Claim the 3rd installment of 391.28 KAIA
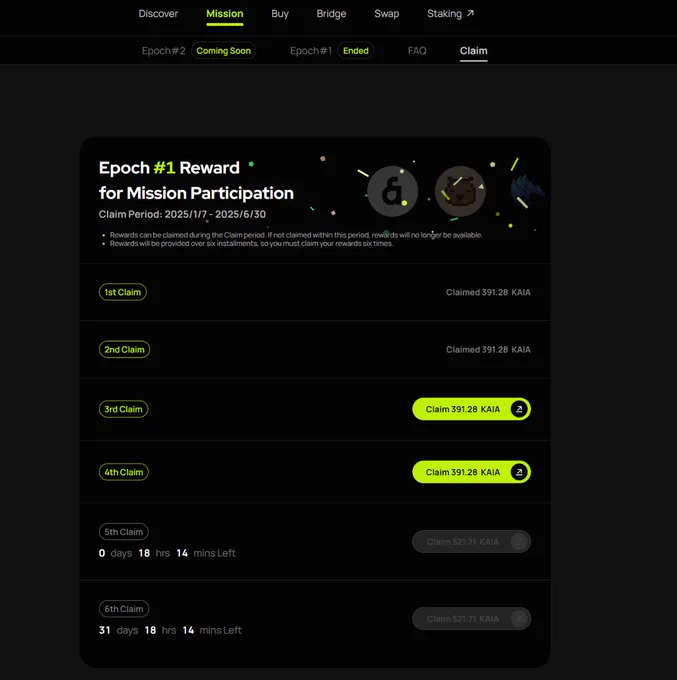This screenshot has width=677, height=680. coord(471,409)
